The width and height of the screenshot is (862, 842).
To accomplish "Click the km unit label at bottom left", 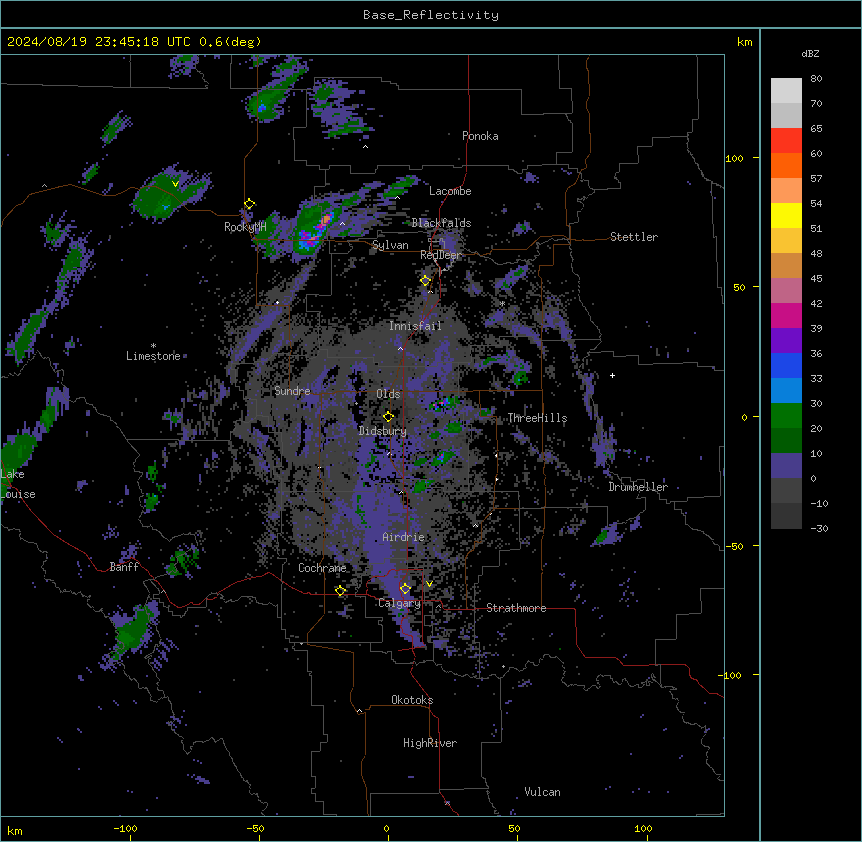I will click(15, 830).
